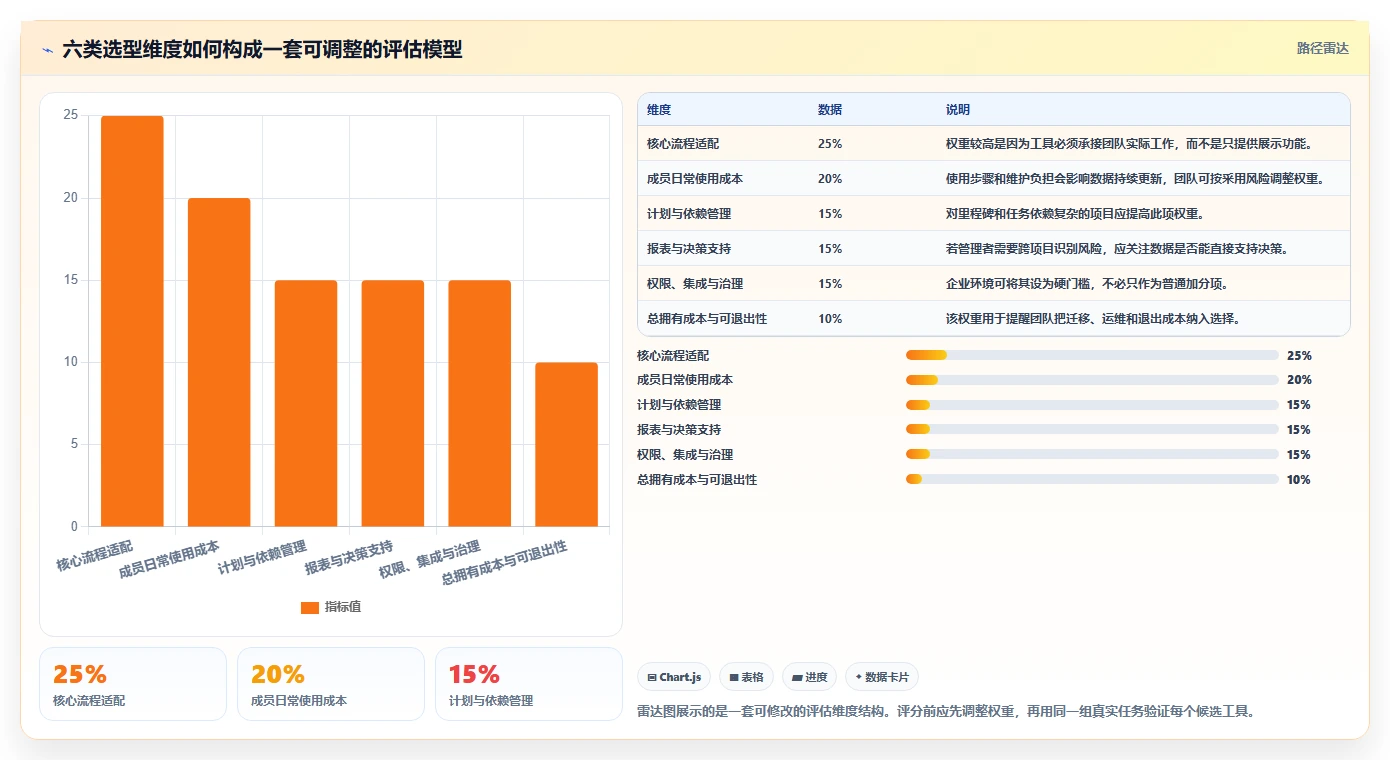Click the 总拥有成本与可退出性 label beside progress bars
Viewport: 1390px width, 760px height.
697,480
